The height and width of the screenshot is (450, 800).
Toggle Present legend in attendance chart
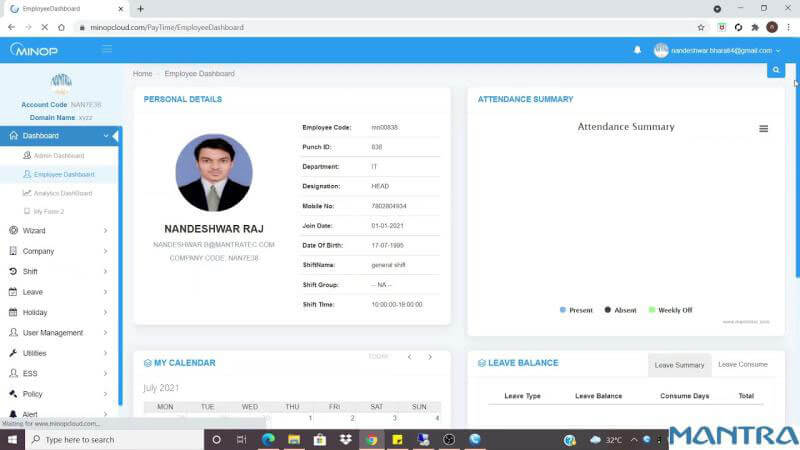click(576, 310)
